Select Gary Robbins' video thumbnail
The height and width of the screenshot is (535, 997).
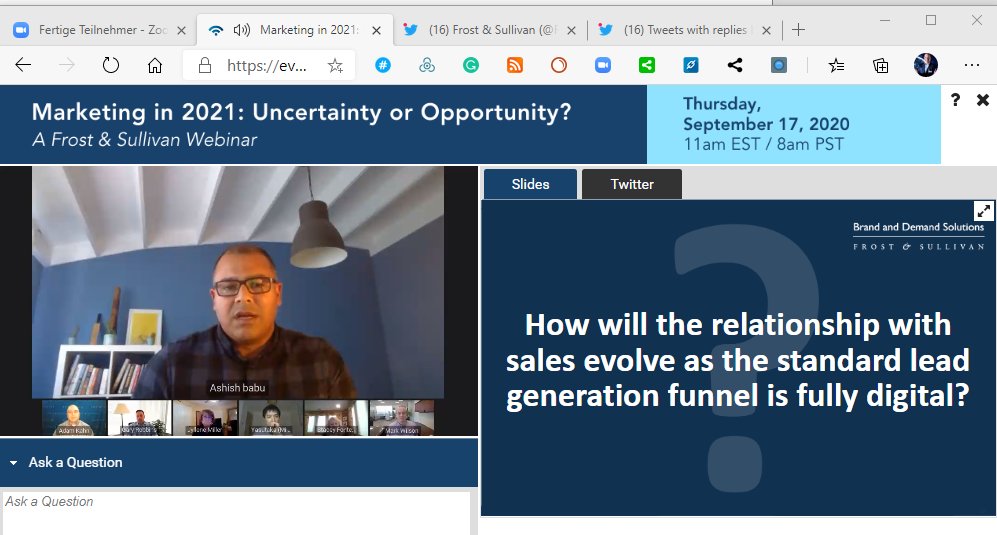click(140, 418)
